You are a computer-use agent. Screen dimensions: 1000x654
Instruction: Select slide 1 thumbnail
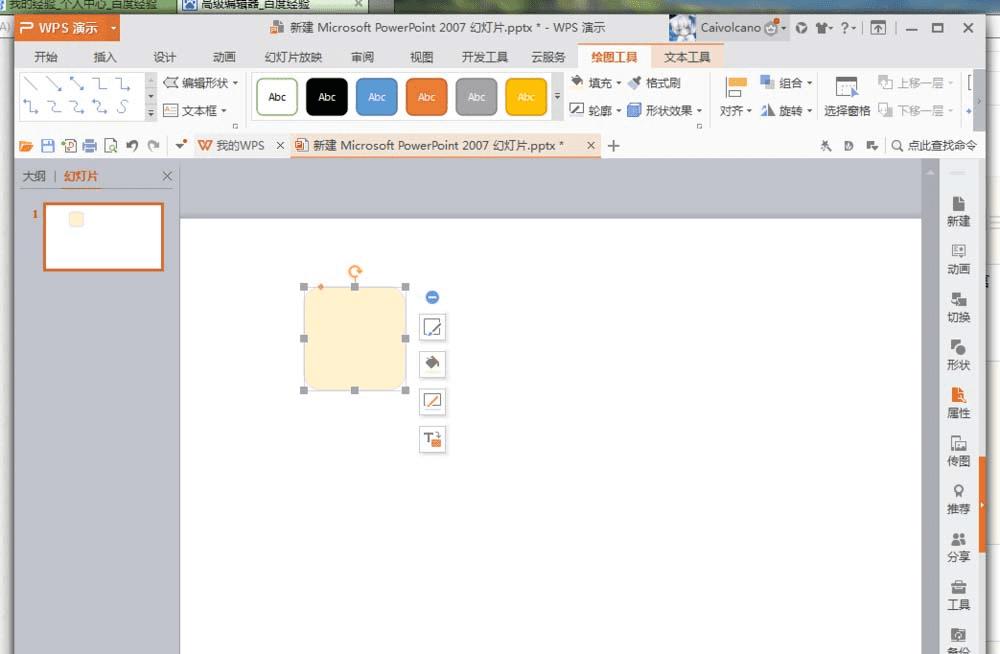tap(103, 237)
